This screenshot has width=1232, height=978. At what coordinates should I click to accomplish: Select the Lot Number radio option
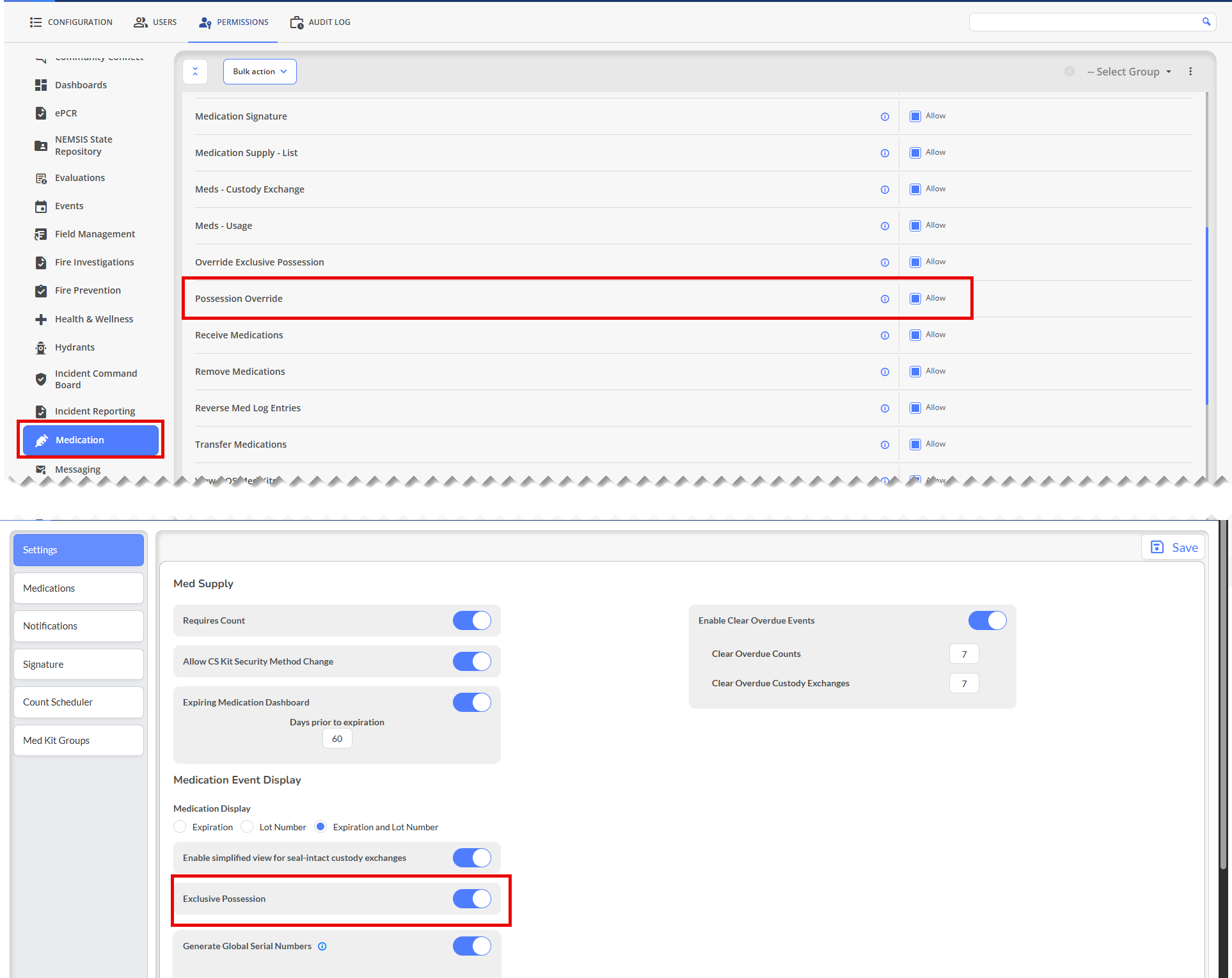click(247, 827)
